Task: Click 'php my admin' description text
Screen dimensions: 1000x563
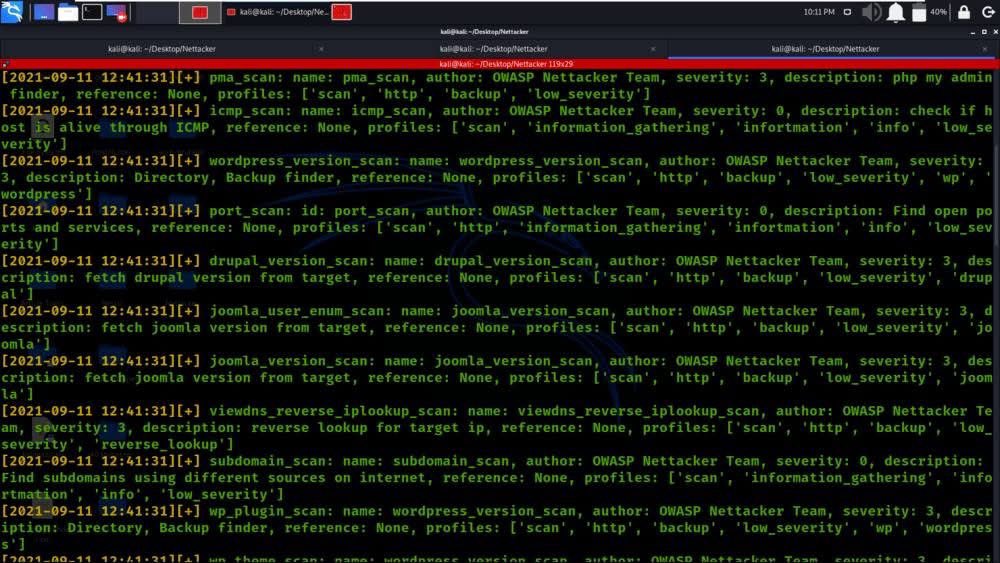Action: point(942,78)
